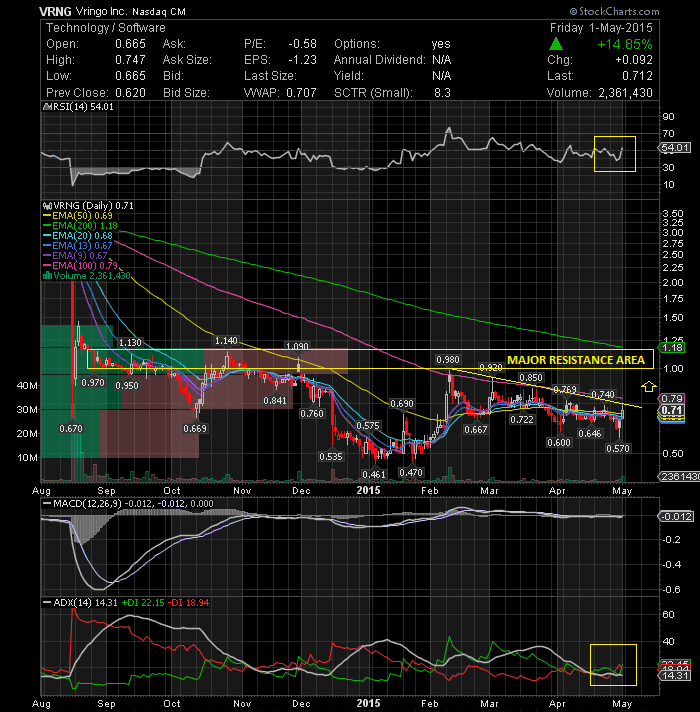700x712 pixels.
Task: Click the 0.470 price low label
Action: pos(411,473)
